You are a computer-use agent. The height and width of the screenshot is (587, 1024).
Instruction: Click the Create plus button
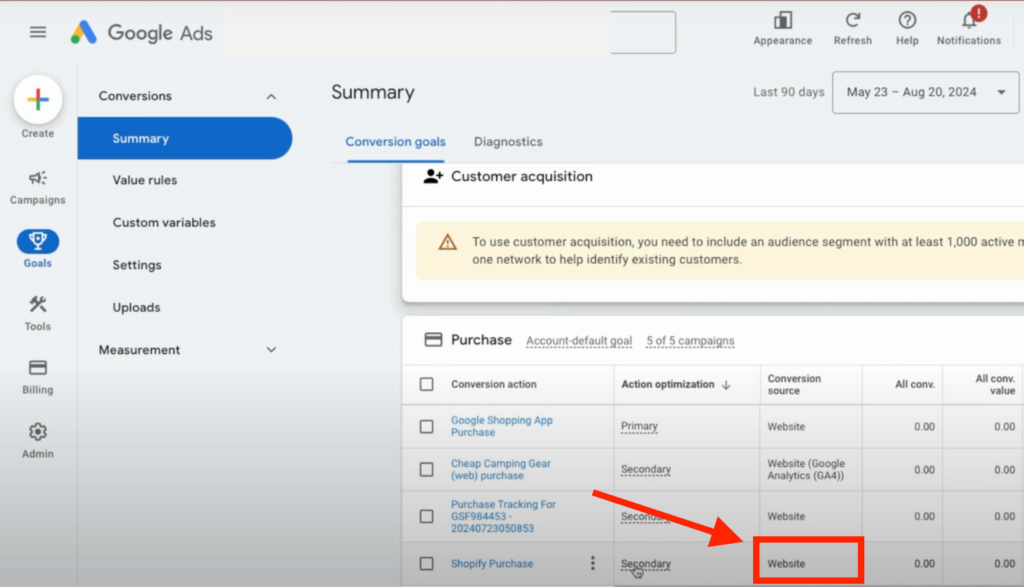38,99
